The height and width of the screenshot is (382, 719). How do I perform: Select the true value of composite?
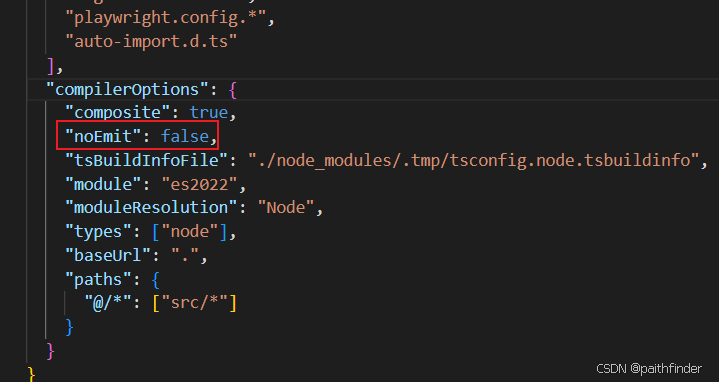209,112
